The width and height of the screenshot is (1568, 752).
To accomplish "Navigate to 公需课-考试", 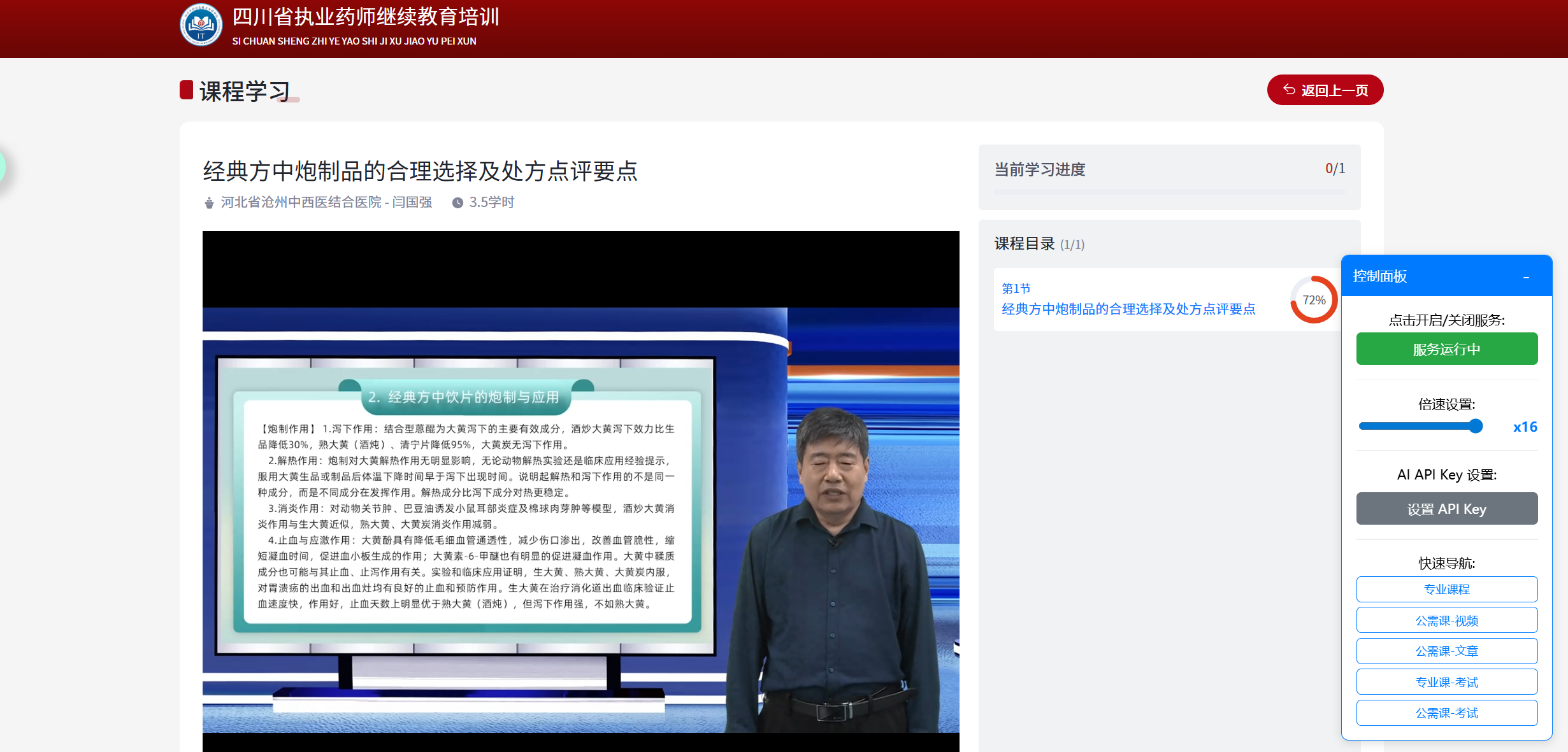I will [x=1446, y=713].
